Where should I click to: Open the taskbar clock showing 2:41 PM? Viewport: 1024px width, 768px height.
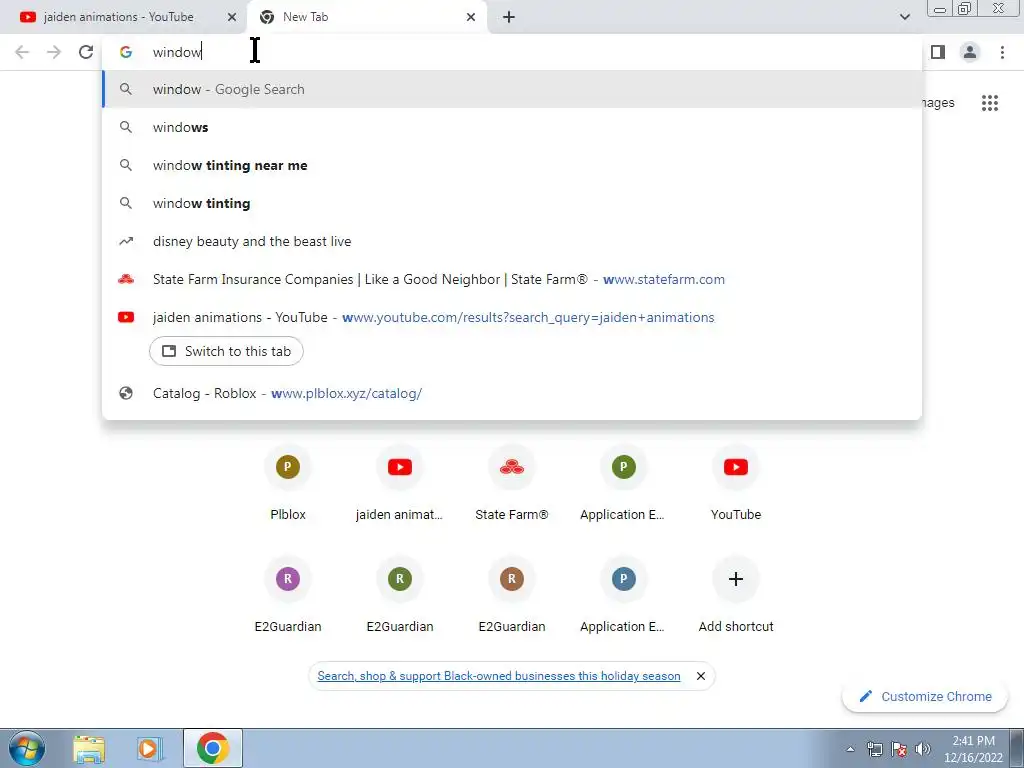pos(973,749)
